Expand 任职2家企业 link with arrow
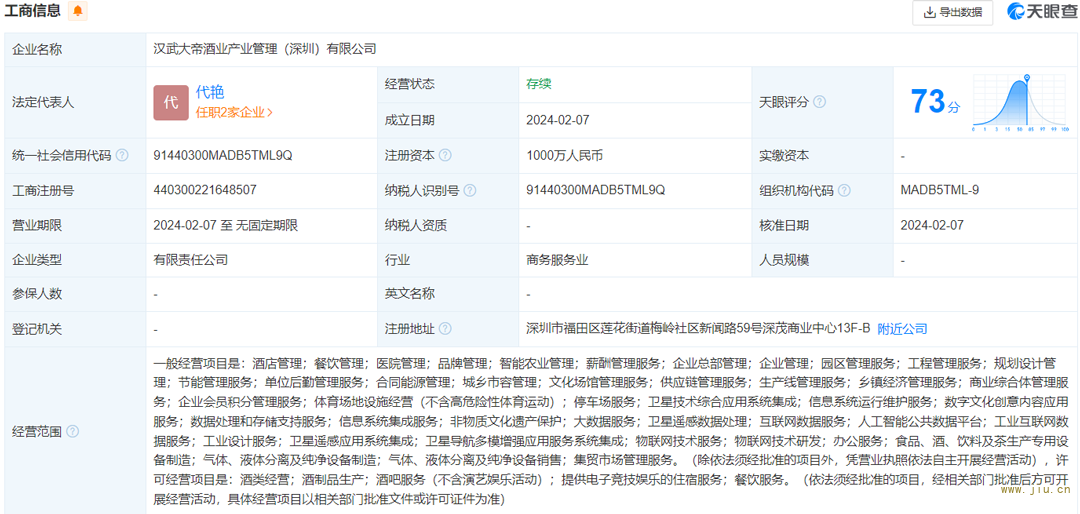 (234, 113)
